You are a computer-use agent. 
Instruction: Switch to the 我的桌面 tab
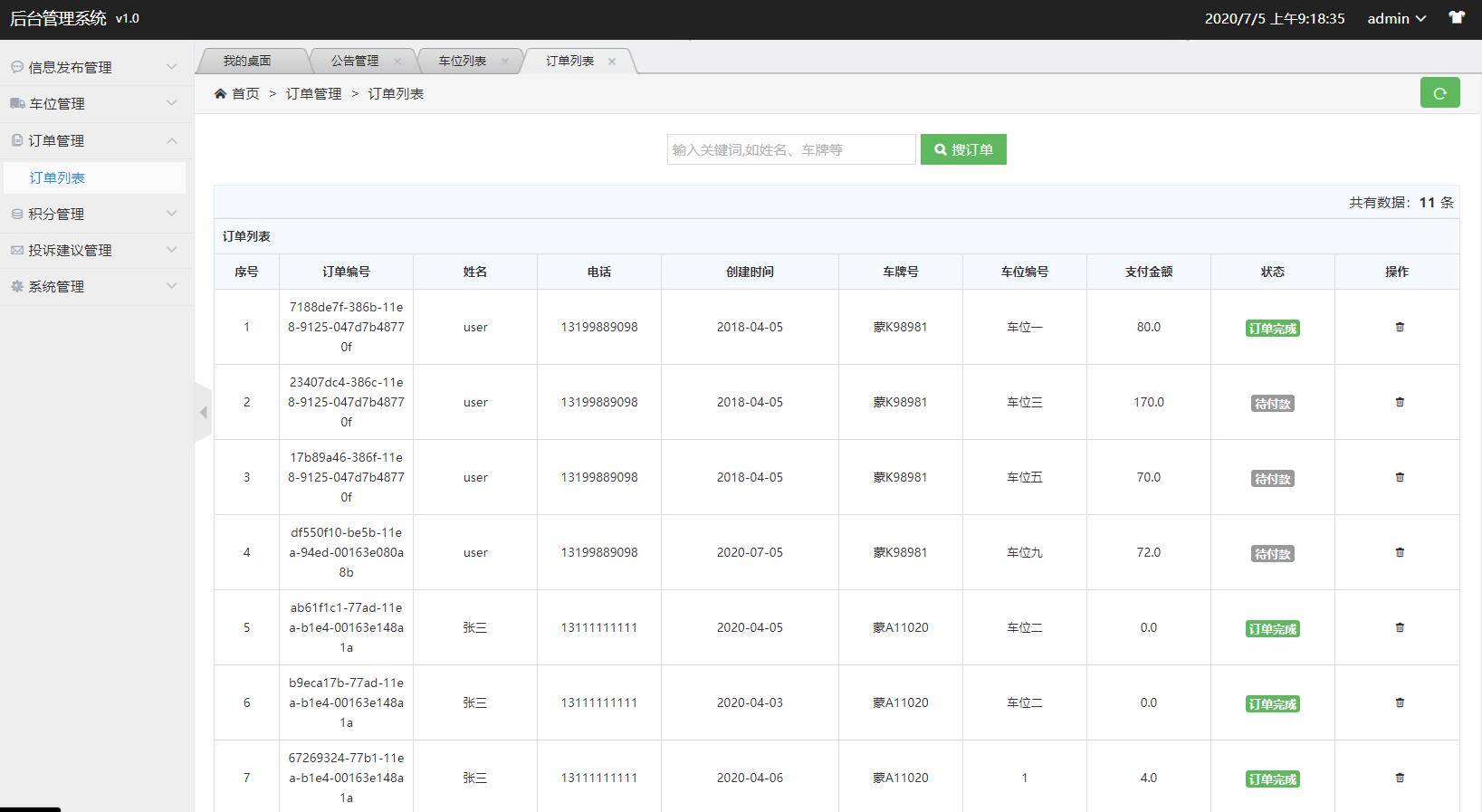247,62
